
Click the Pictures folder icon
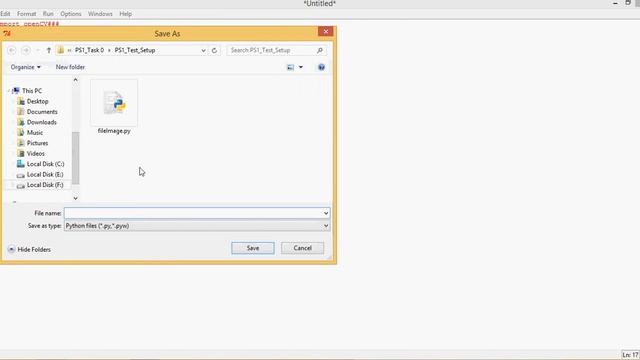click(21, 143)
